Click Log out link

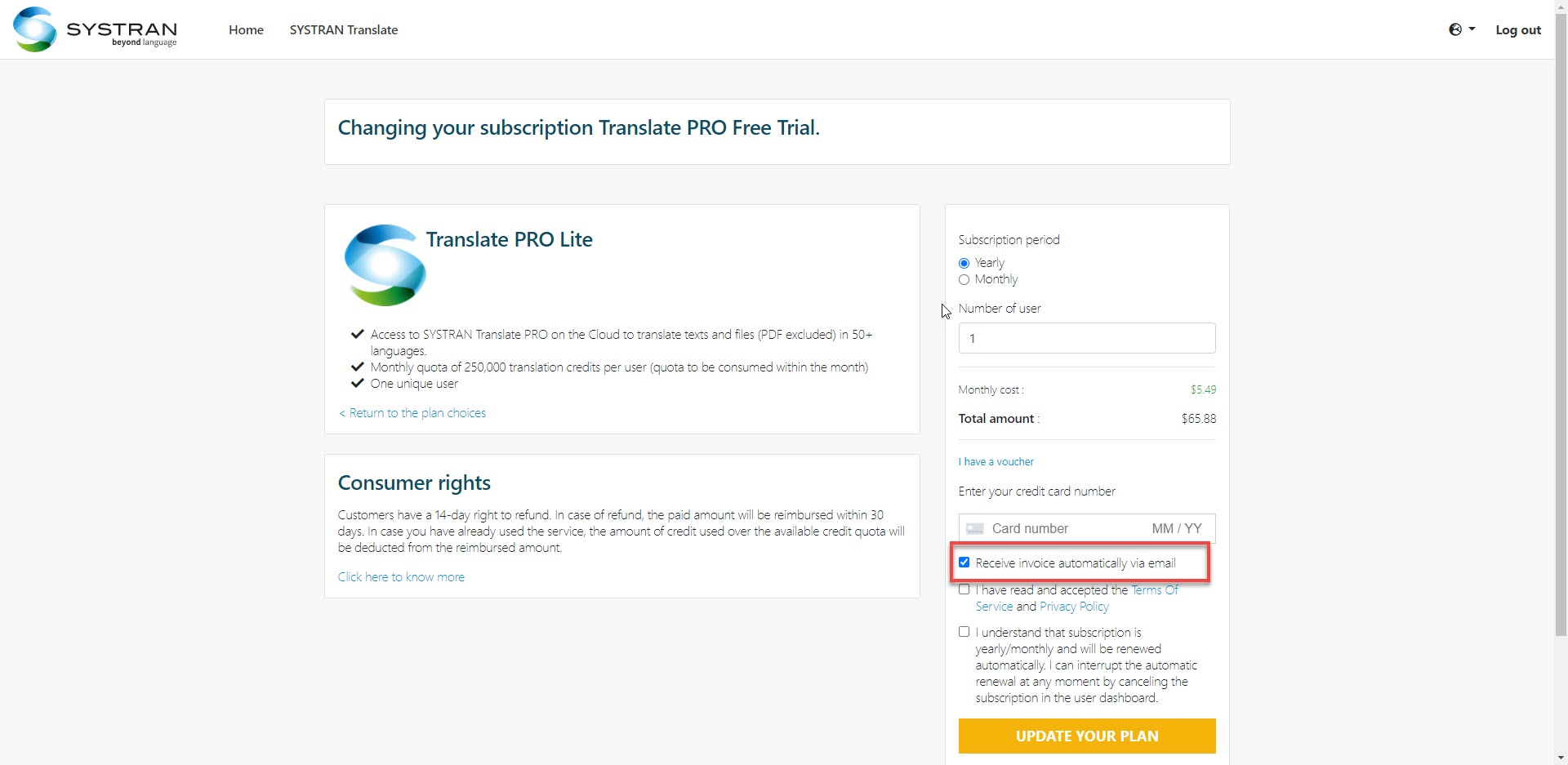(1517, 29)
